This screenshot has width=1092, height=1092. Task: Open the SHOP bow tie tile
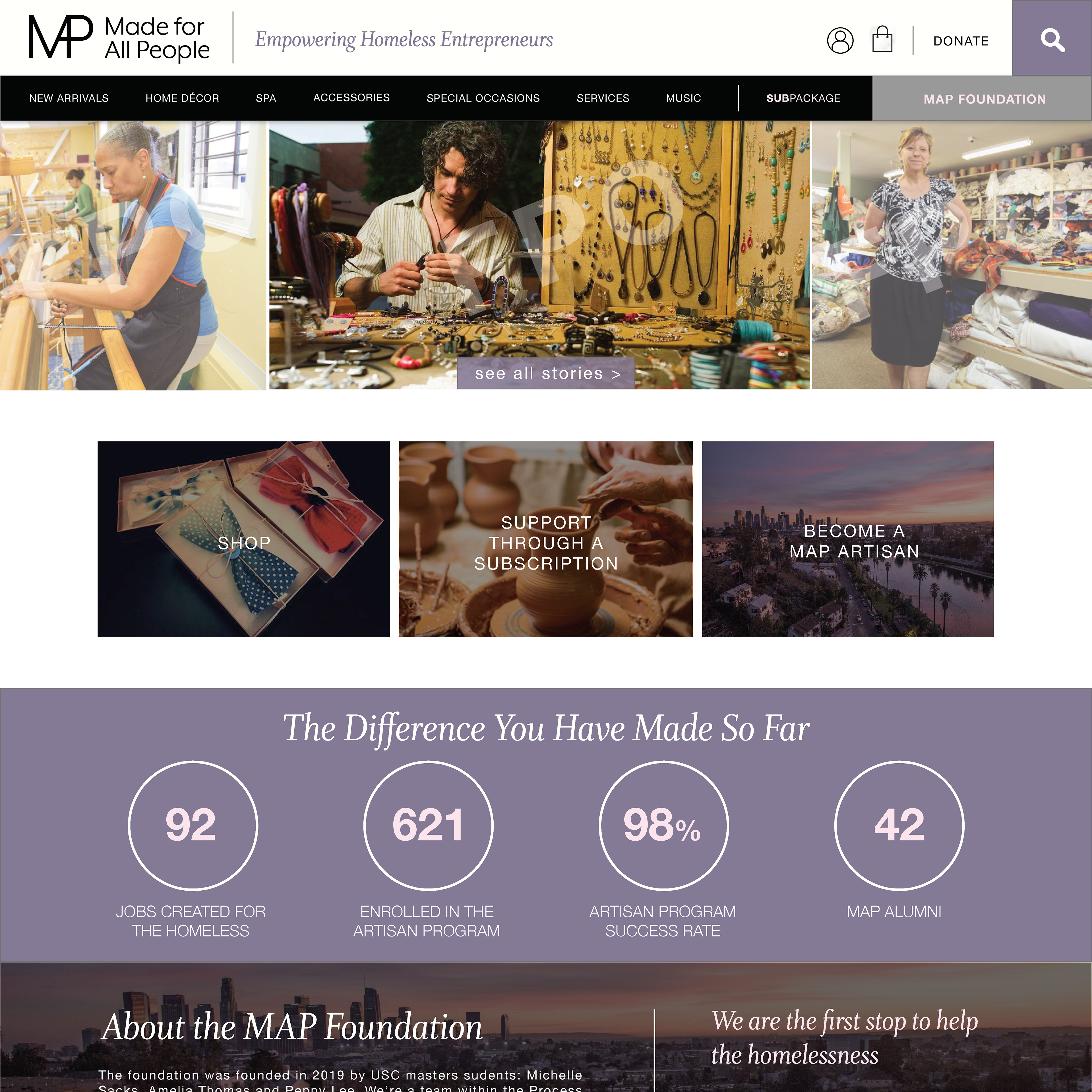click(244, 539)
